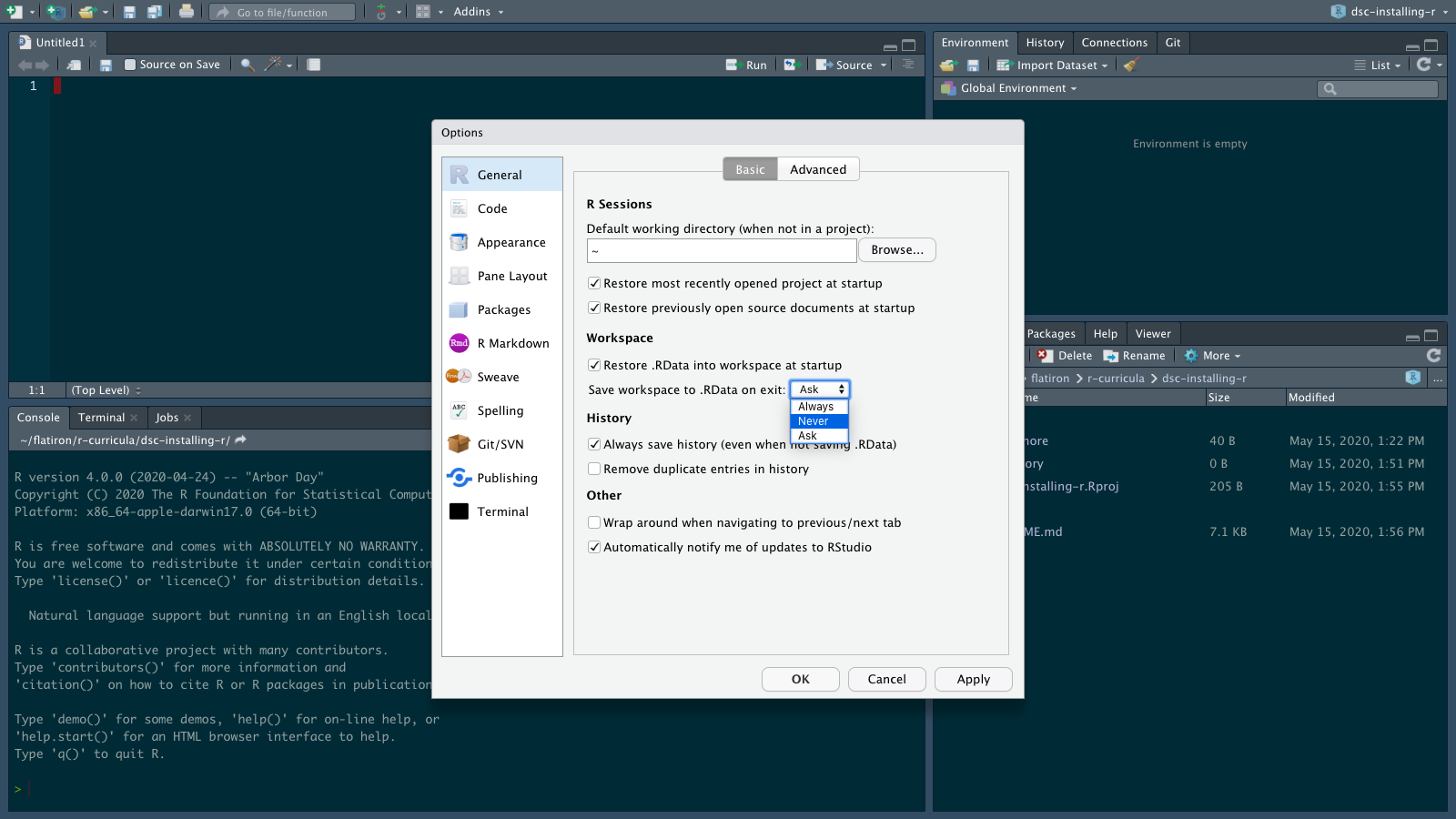The image size is (1456, 819).
Task: Click Apply in Options dialog
Action: pyautogui.click(x=974, y=679)
